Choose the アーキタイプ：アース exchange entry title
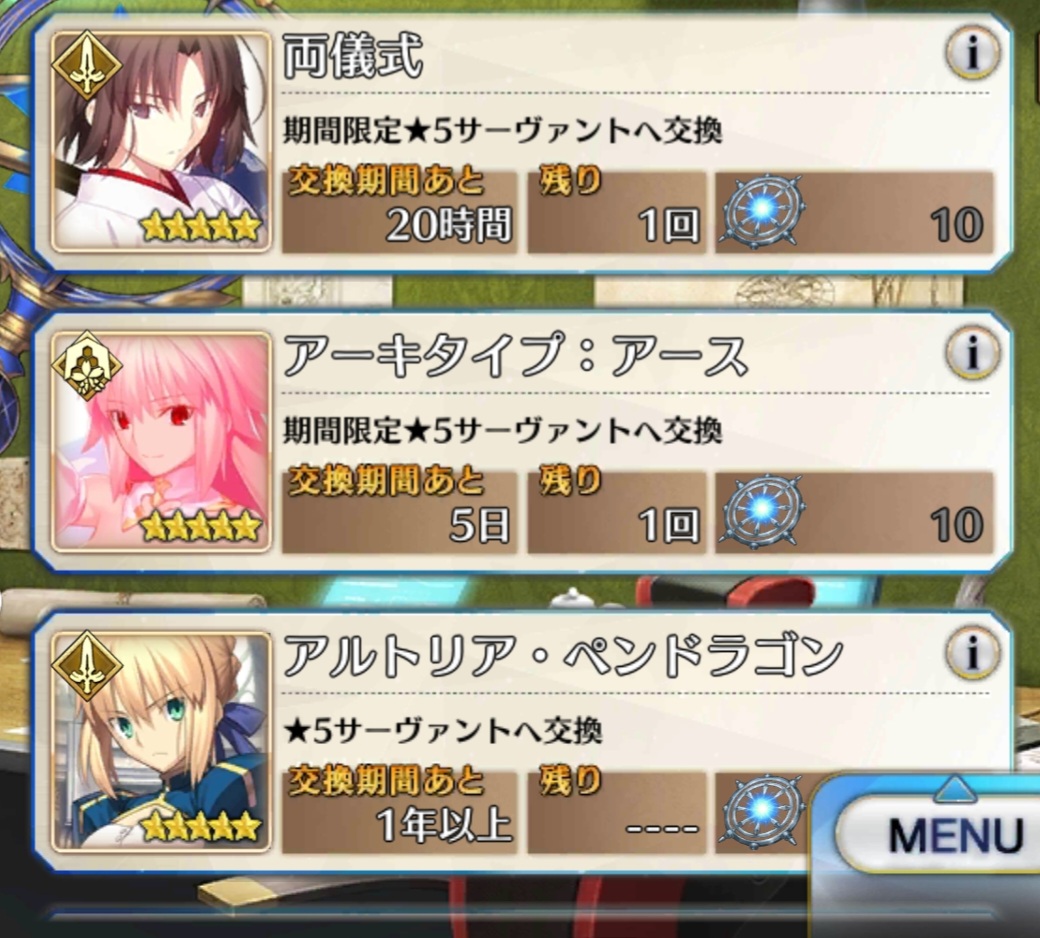This screenshot has height=938, width=1040. coord(515,356)
